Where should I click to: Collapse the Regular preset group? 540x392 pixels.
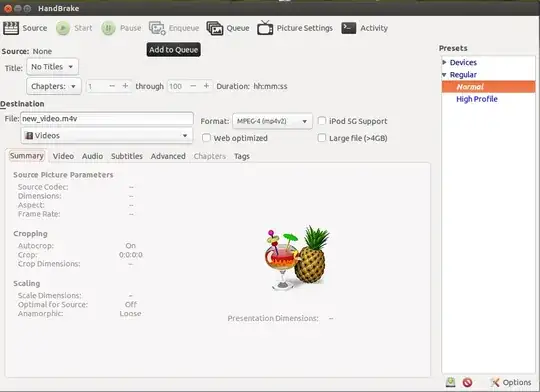444,75
